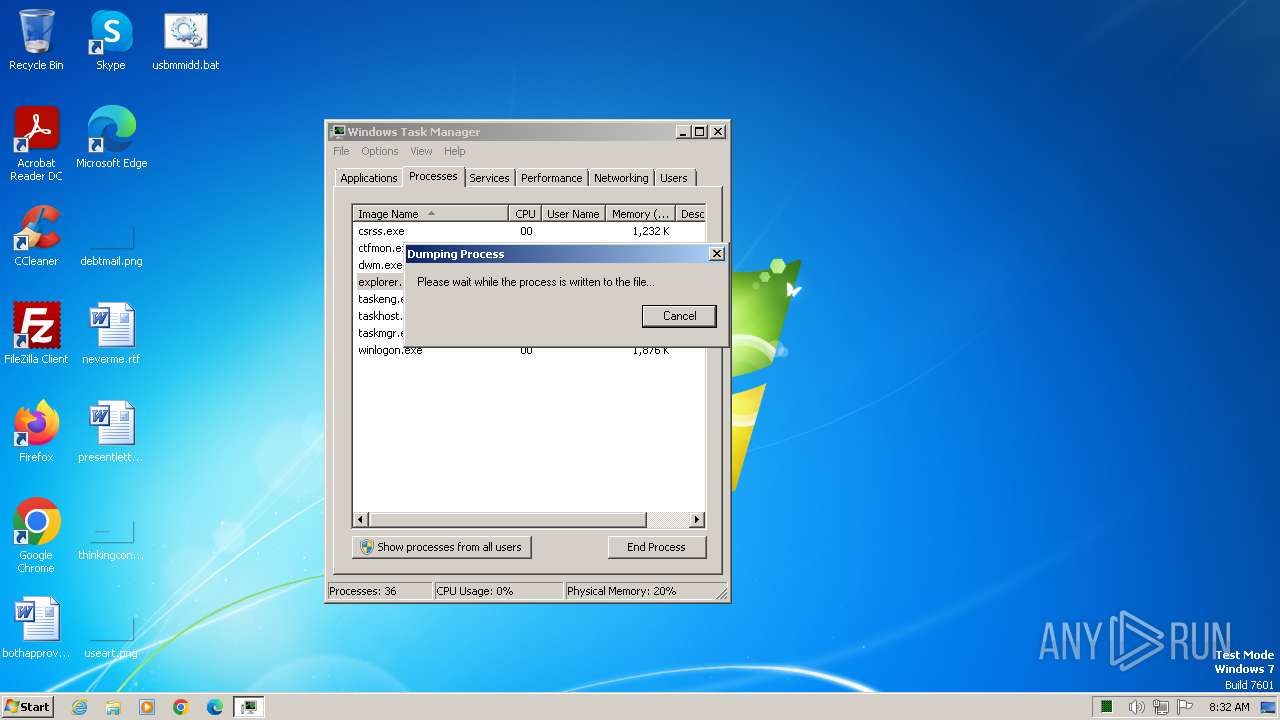The height and width of the screenshot is (720, 1280).
Task: Click the 8:32 AM taskbar clock
Action: point(1229,707)
